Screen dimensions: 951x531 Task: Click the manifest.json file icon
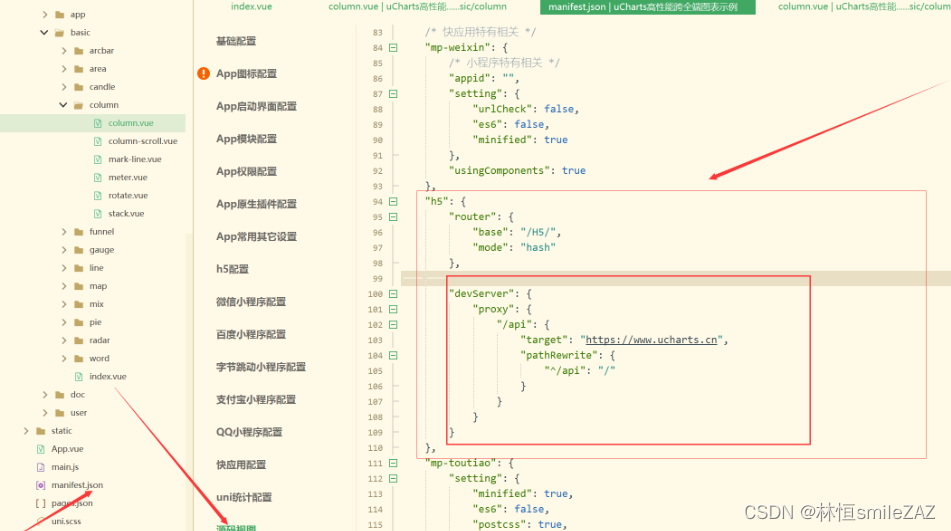(x=41, y=486)
